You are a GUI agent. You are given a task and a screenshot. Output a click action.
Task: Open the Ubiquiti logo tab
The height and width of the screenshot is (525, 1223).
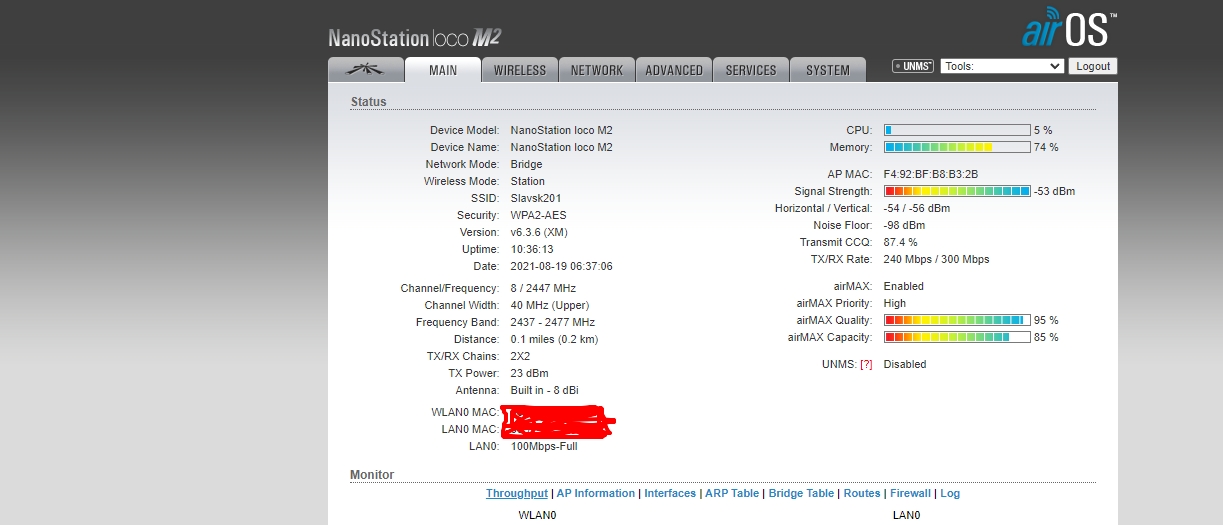pyautogui.click(x=366, y=70)
